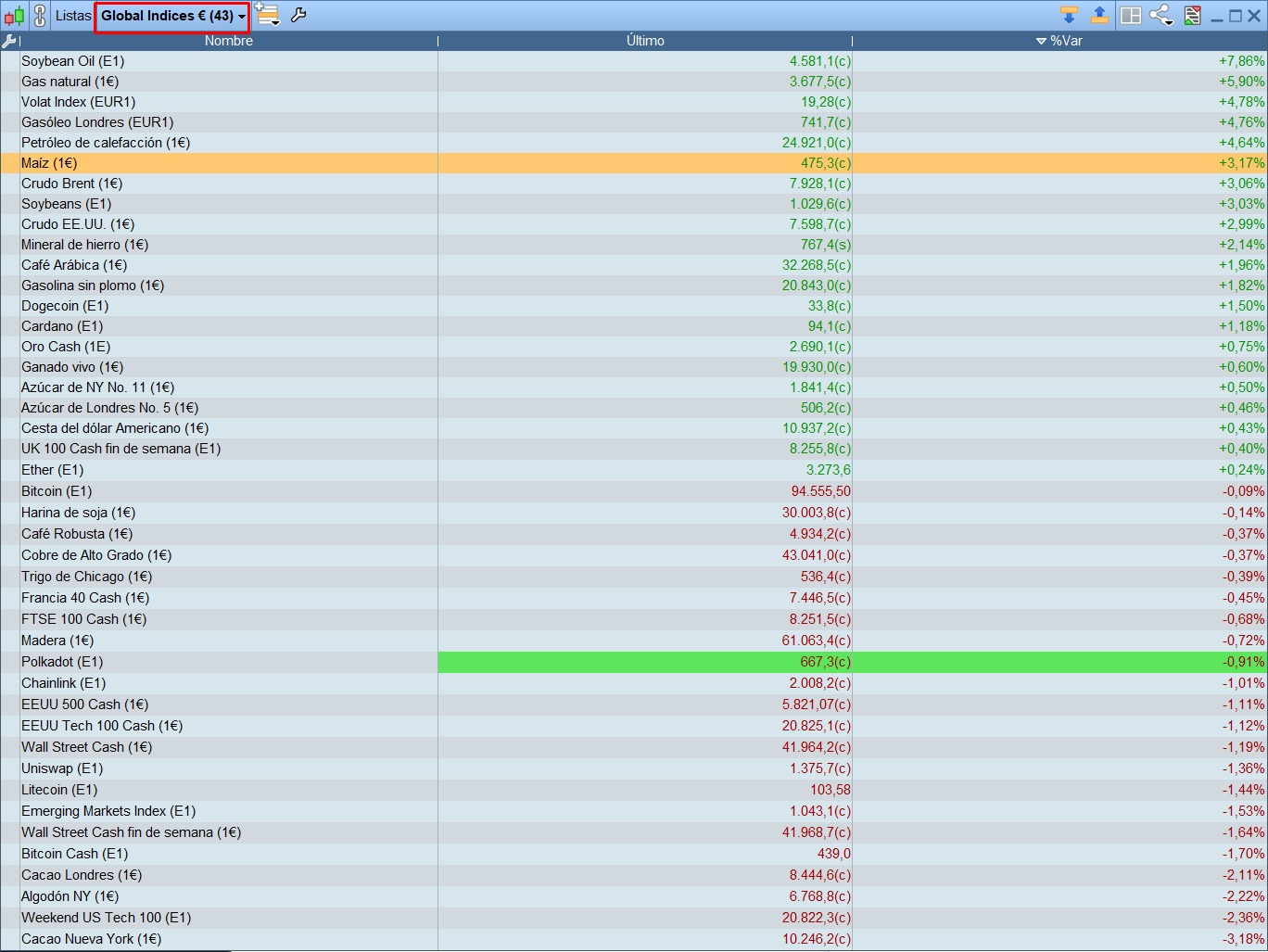Select Cobre de Alto Grado (1€)
This screenshot has width=1268, height=952.
tap(96, 555)
